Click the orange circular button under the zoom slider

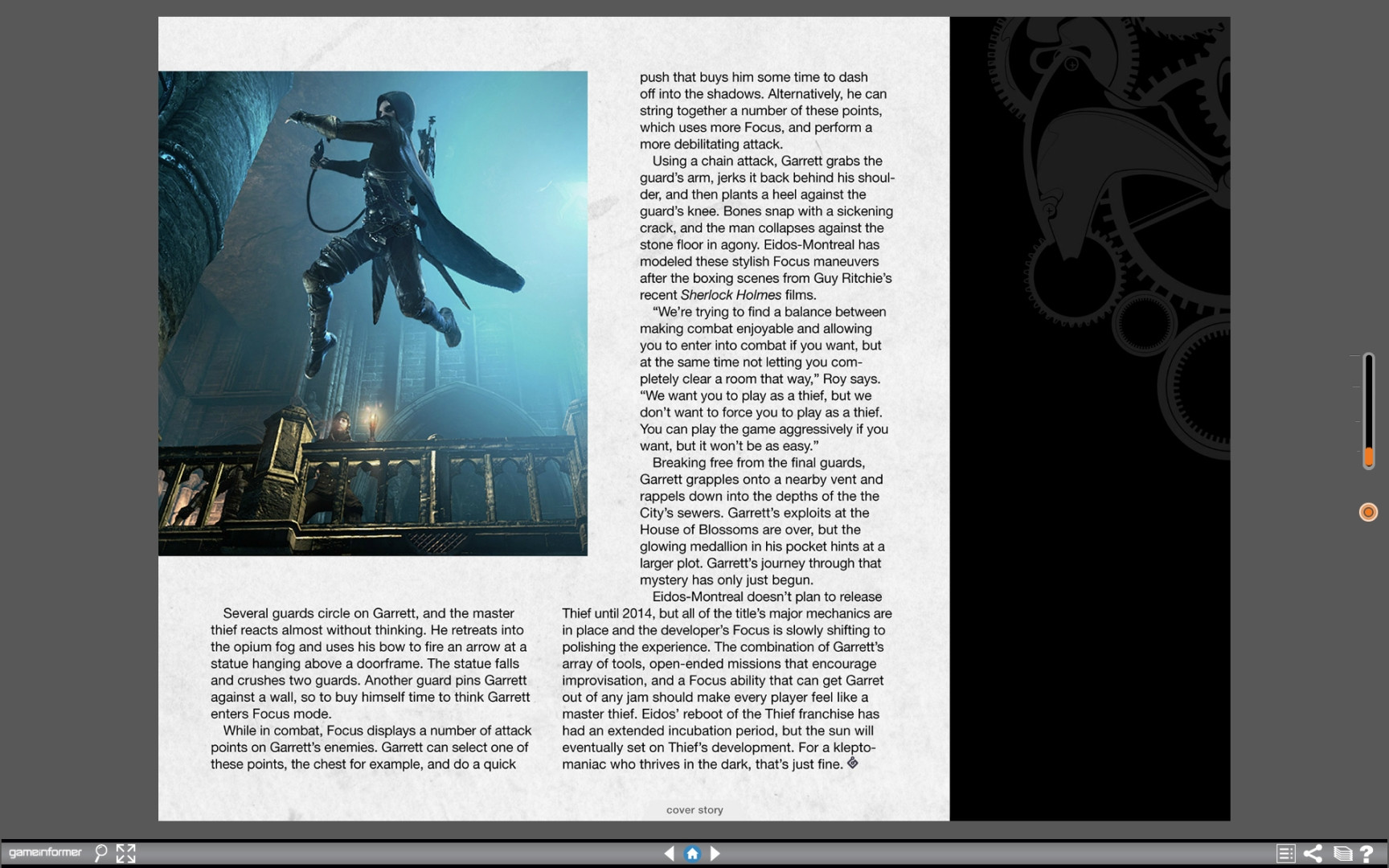[1368, 512]
